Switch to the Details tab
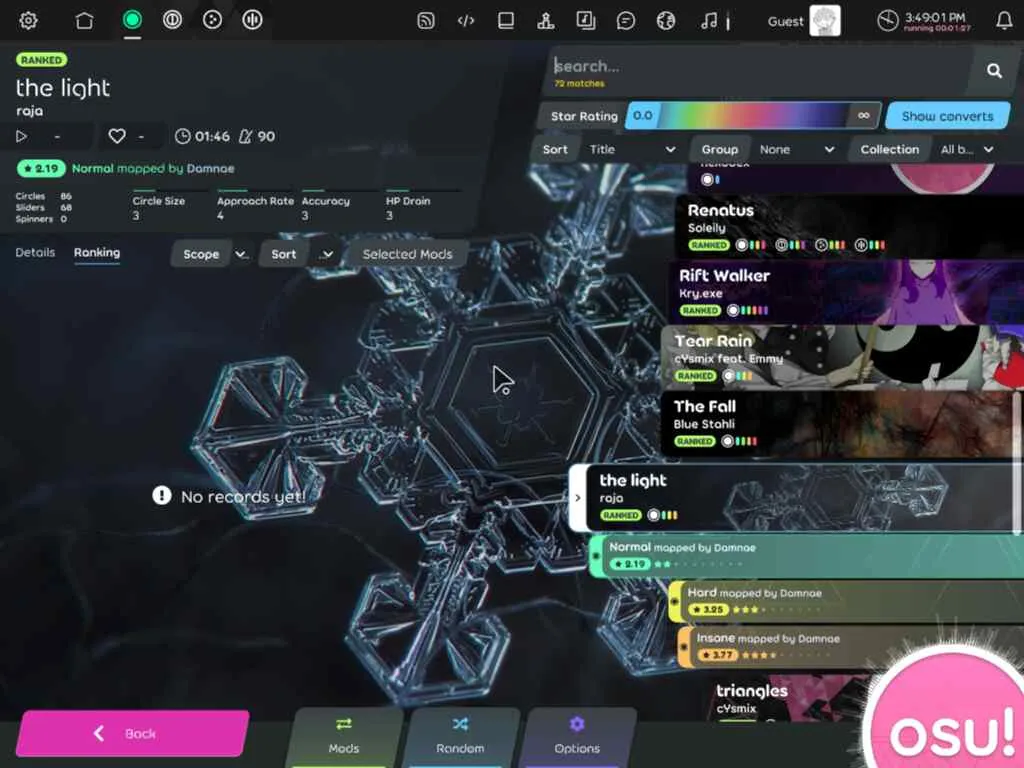1024x768 pixels. tap(35, 253)
